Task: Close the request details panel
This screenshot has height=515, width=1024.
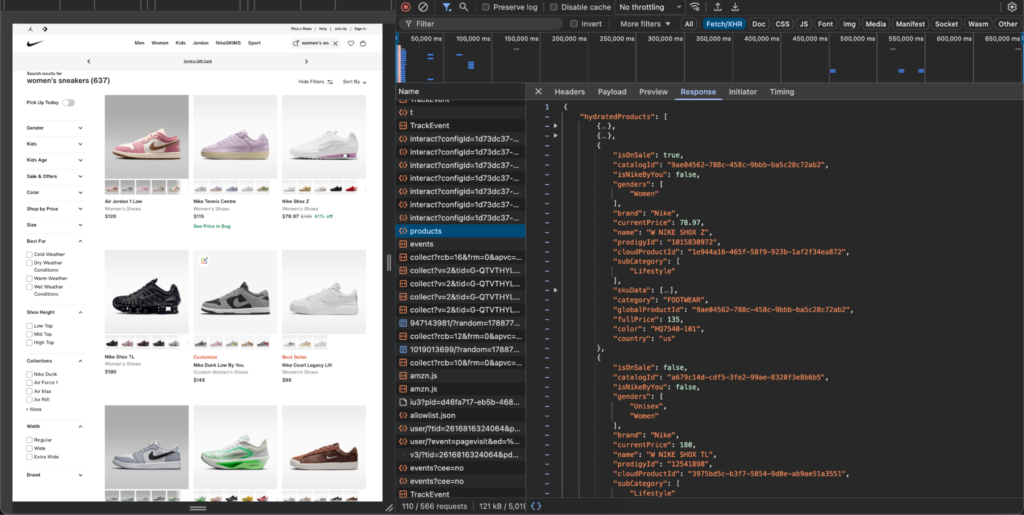Action: [x=538, y=92]
